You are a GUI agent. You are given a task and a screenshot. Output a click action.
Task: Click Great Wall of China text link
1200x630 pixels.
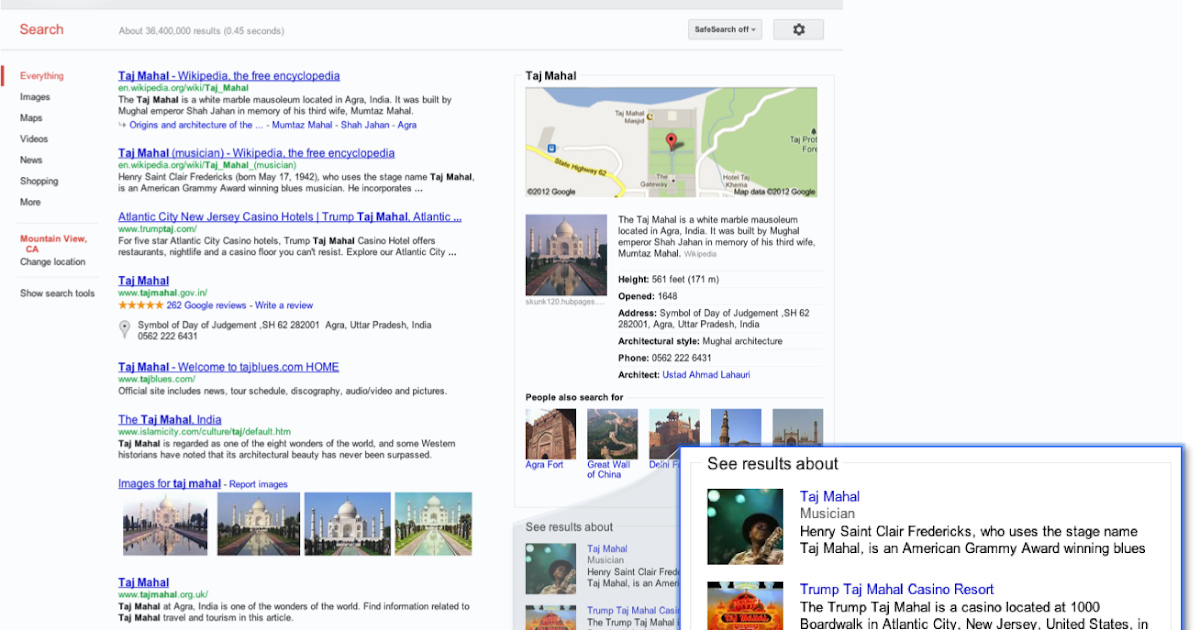609,470
